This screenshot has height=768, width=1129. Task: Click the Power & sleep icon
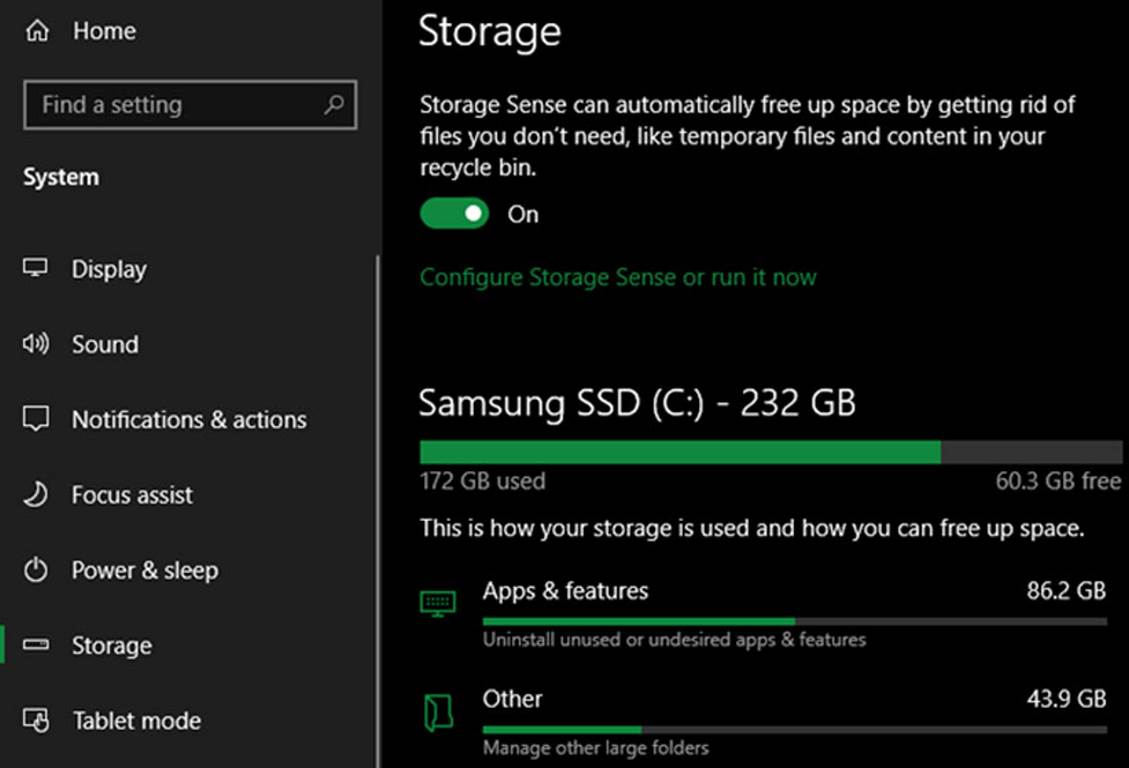[36, 571]
